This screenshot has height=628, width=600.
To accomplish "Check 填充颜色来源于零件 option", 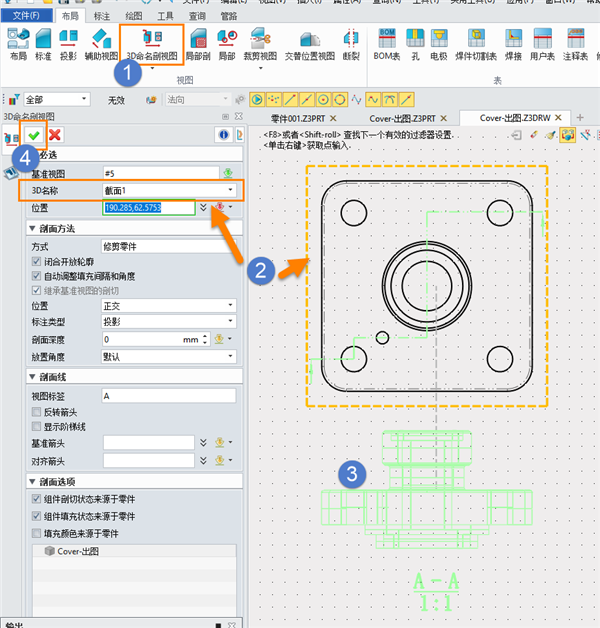I will click(36, 534).
